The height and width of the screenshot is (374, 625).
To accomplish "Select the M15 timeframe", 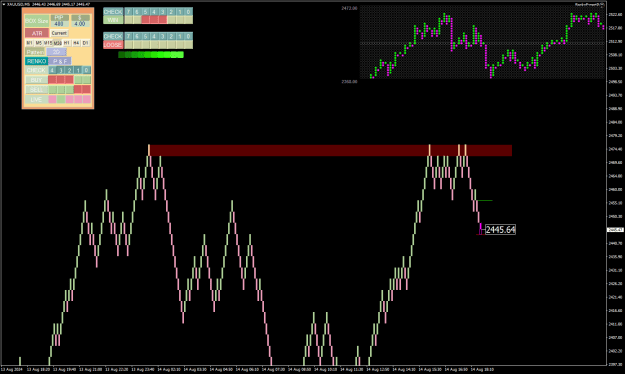I will (x=48, y=43).
